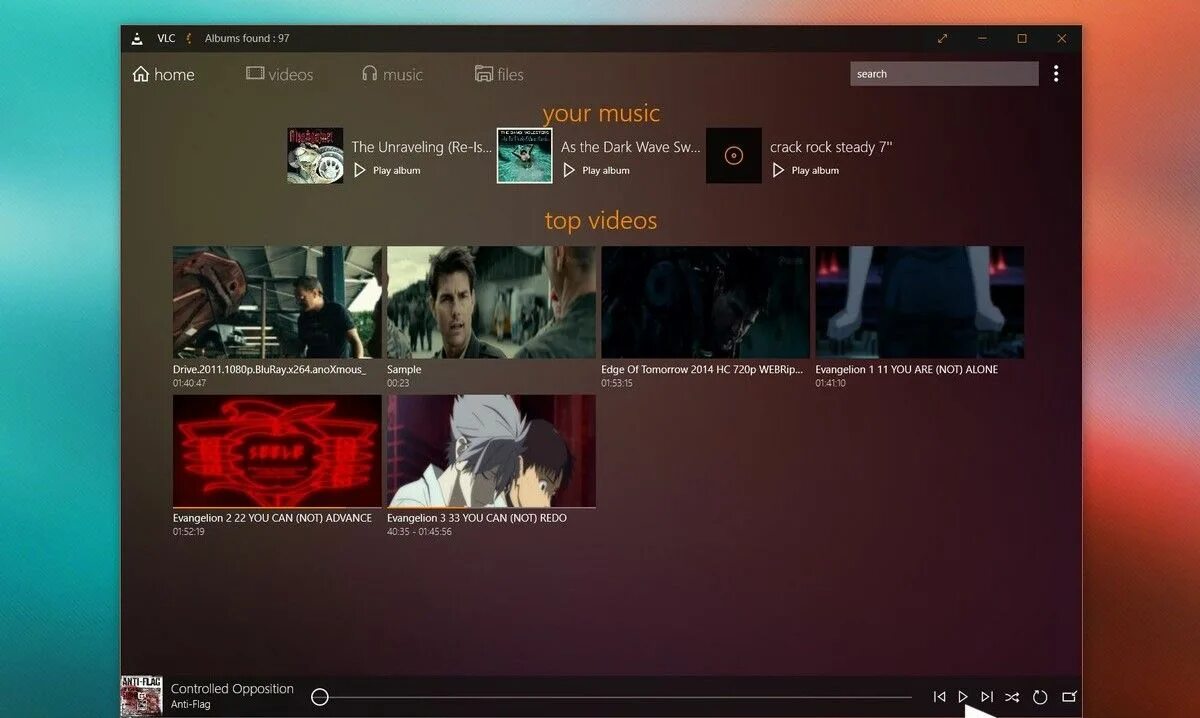Open the three-dot more options menu
This screenshot has height=718, width=1200.
pyautogui.click(x=1056, y=74)
